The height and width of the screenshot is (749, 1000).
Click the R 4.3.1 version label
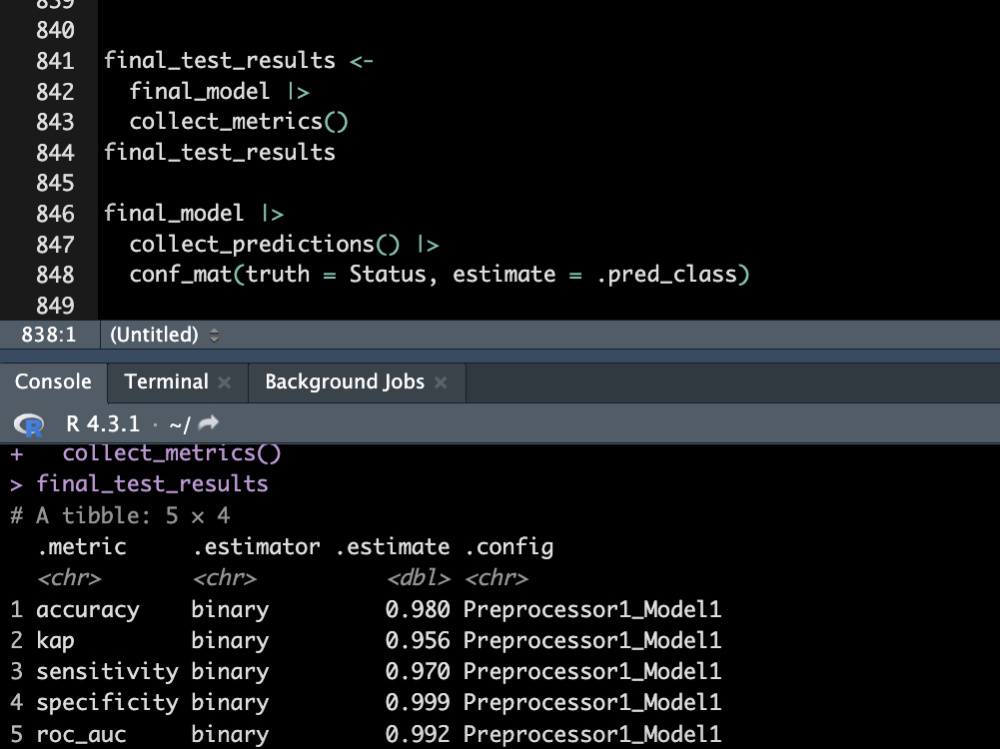[x=103, y=424]
